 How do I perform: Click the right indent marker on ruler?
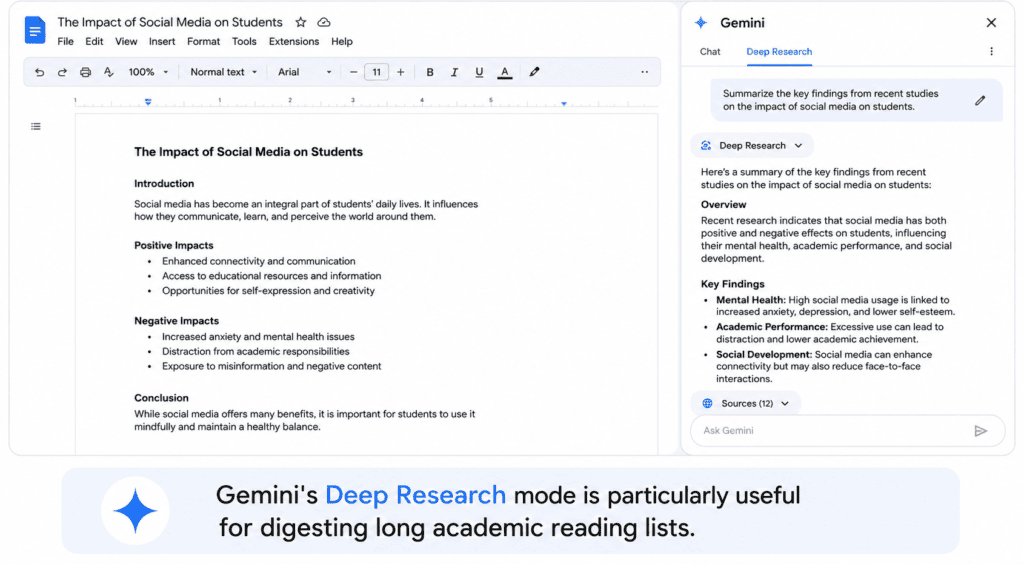pyautogui.click(x=564, y=104)
